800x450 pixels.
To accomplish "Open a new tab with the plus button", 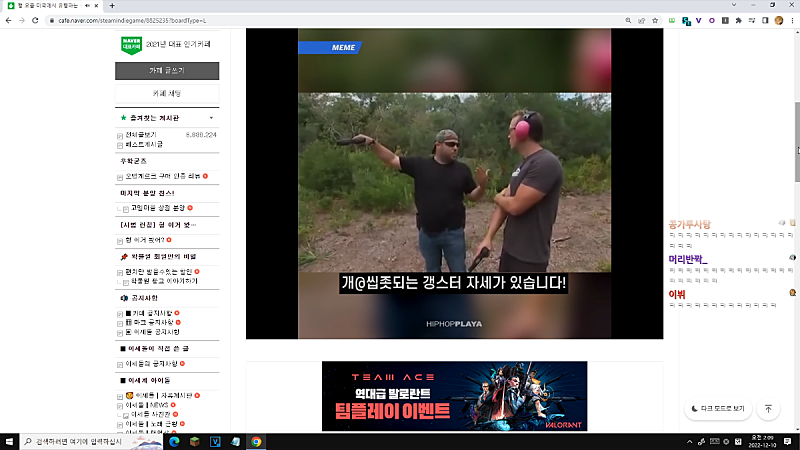I will (x=112, y=6).
